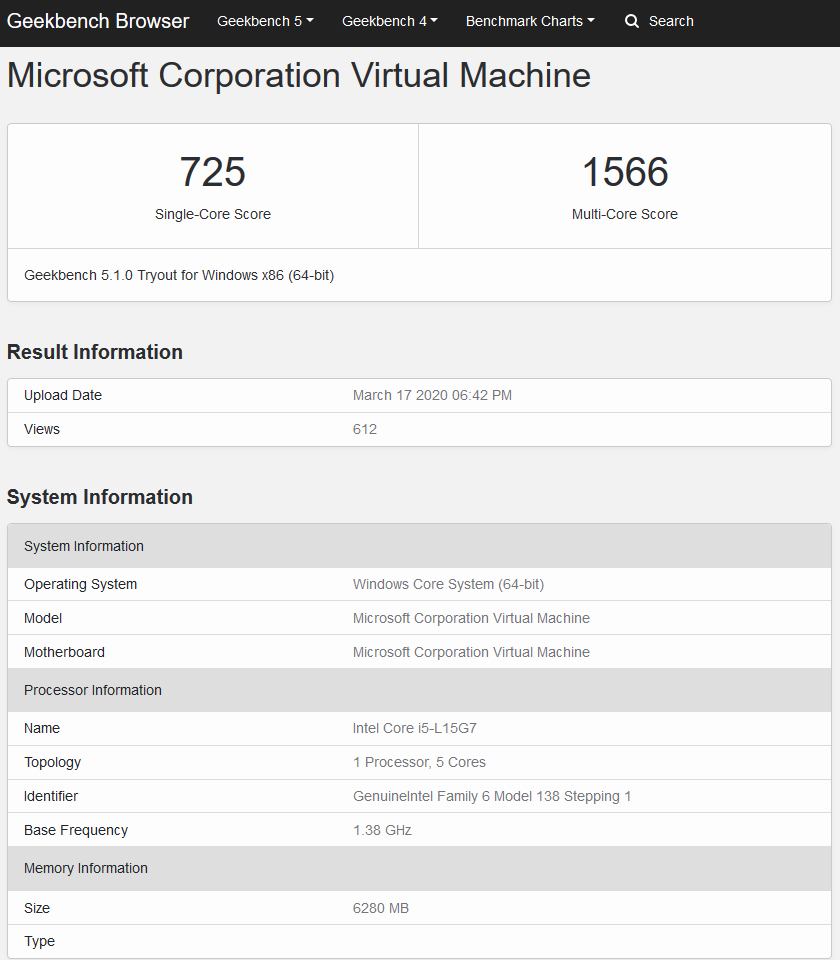Click the Geekbench 5.1.0 Tryout version text
The width and height of the screenshot is (840, 960).
click(x=179, y=276)
